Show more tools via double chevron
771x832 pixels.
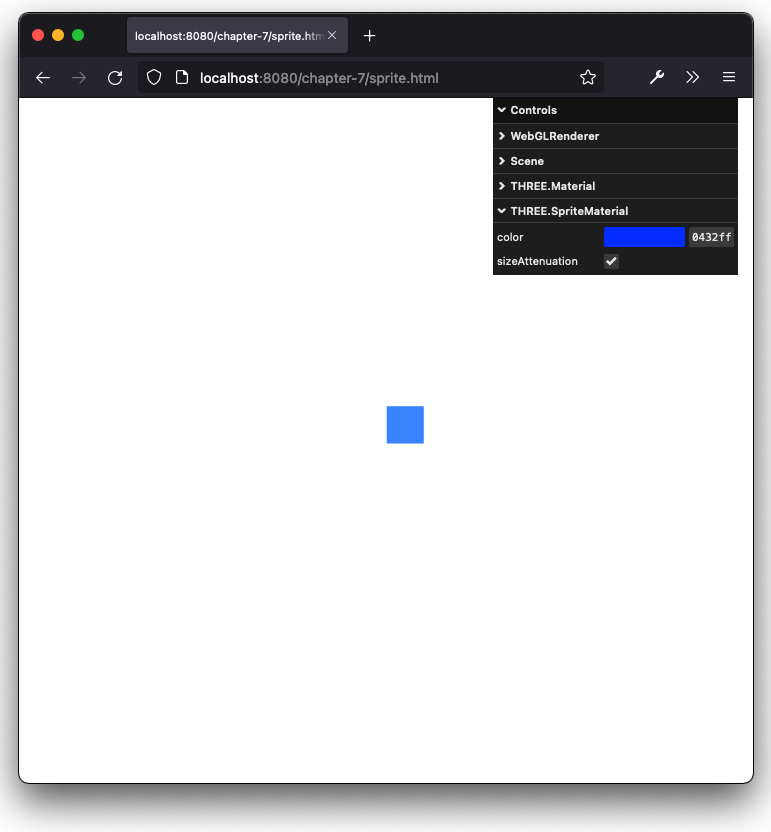coord(692,77)
